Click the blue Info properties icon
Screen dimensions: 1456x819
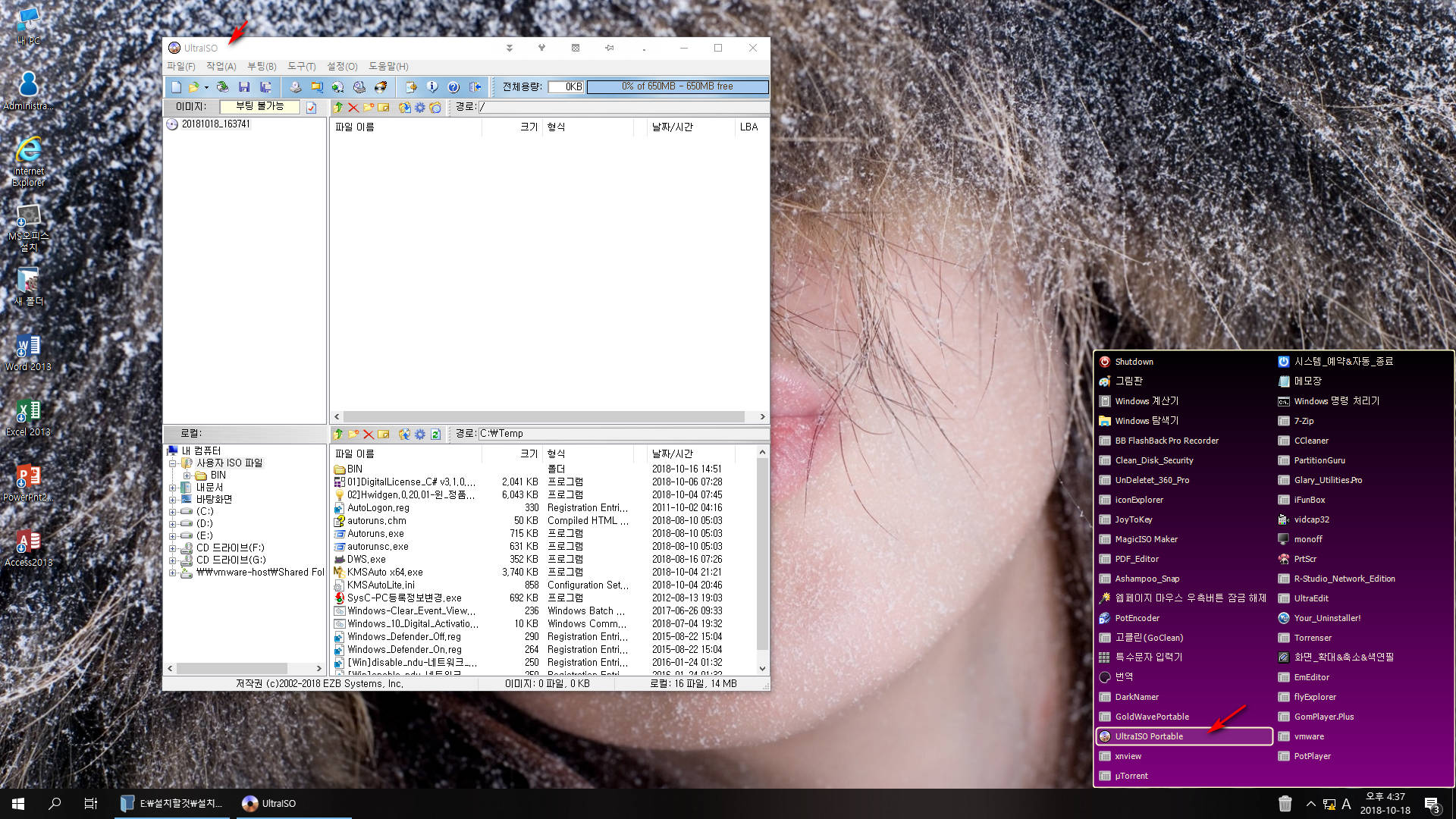[431, 87]
